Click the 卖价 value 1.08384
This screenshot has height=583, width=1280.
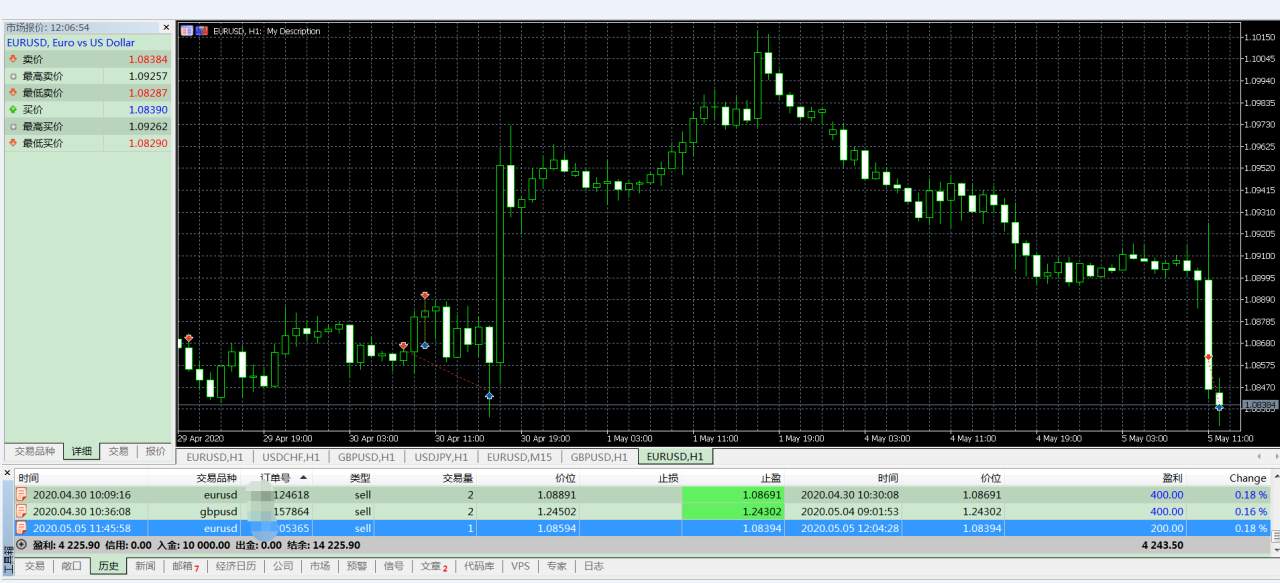[148, 59]
